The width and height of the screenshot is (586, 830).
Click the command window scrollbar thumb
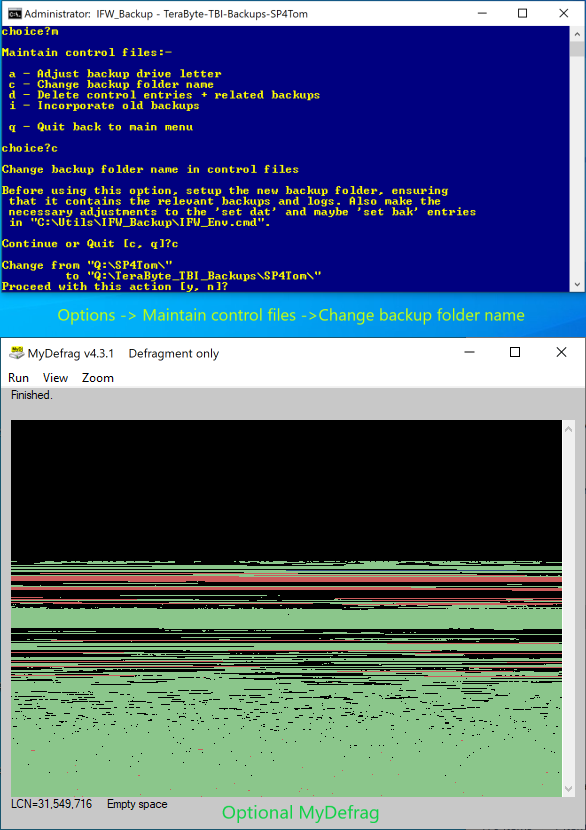[577, 48]
